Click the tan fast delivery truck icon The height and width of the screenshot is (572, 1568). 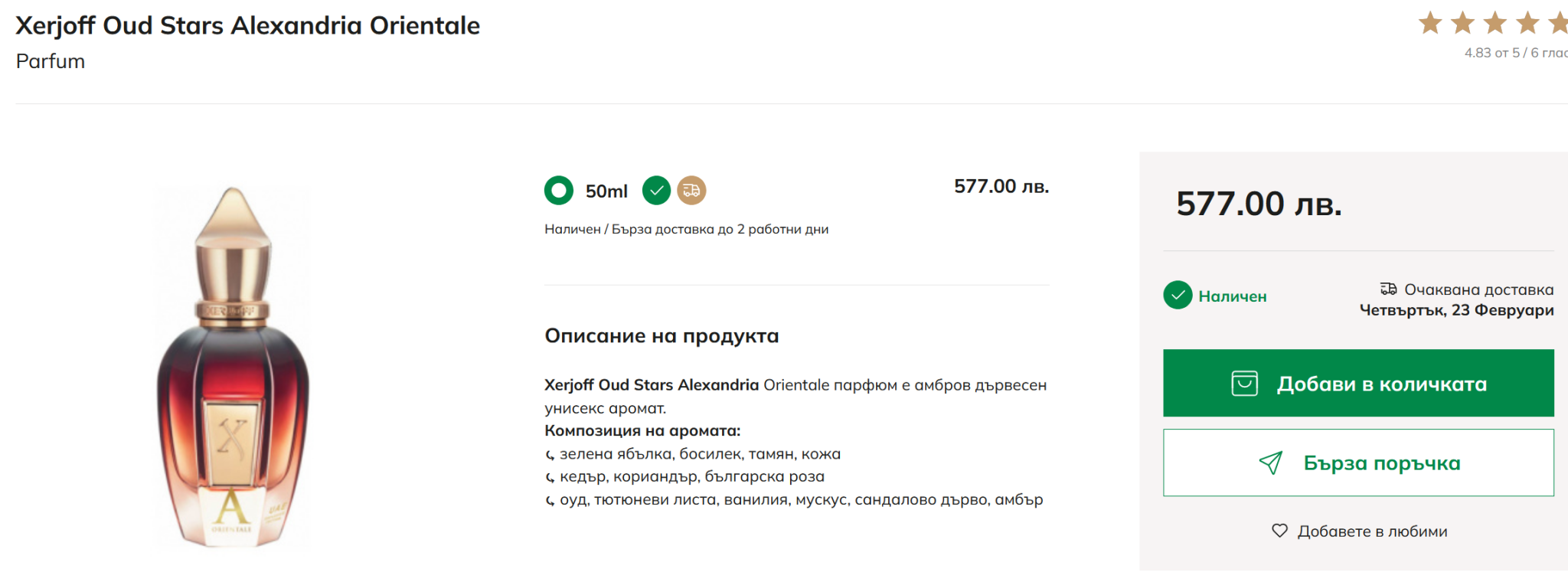[x=691, y=190]
